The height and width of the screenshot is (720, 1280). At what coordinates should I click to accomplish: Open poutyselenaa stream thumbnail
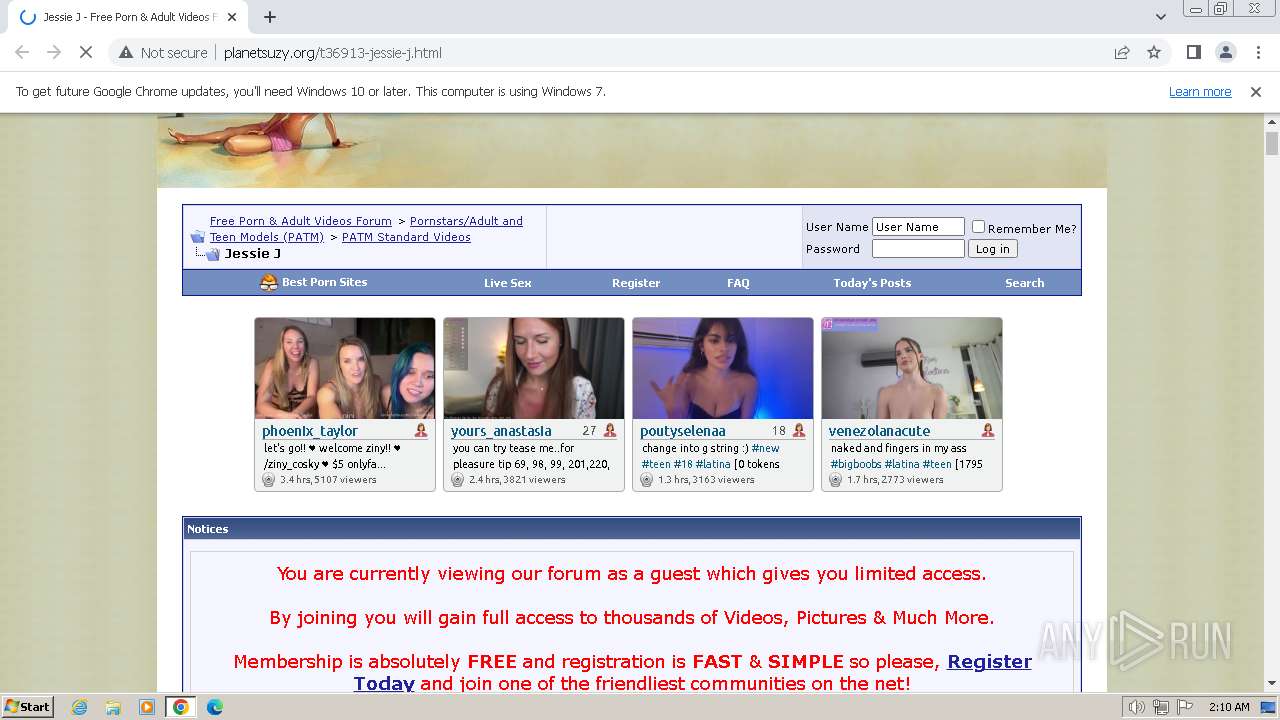(723, 368)
